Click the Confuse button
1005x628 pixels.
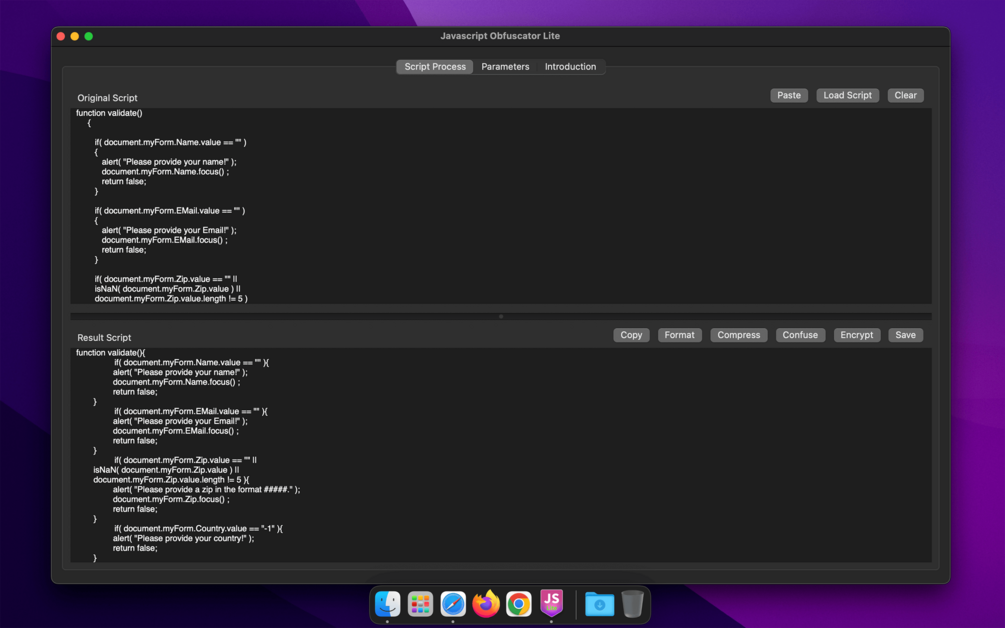coord(800,335)
